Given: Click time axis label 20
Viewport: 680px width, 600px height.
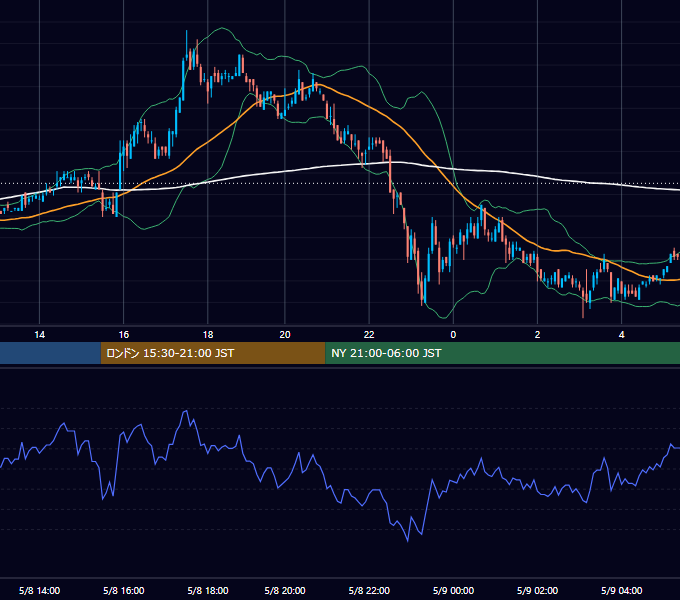Looking at the screenshot, I should pyautogui.click(x=285, y=335).
